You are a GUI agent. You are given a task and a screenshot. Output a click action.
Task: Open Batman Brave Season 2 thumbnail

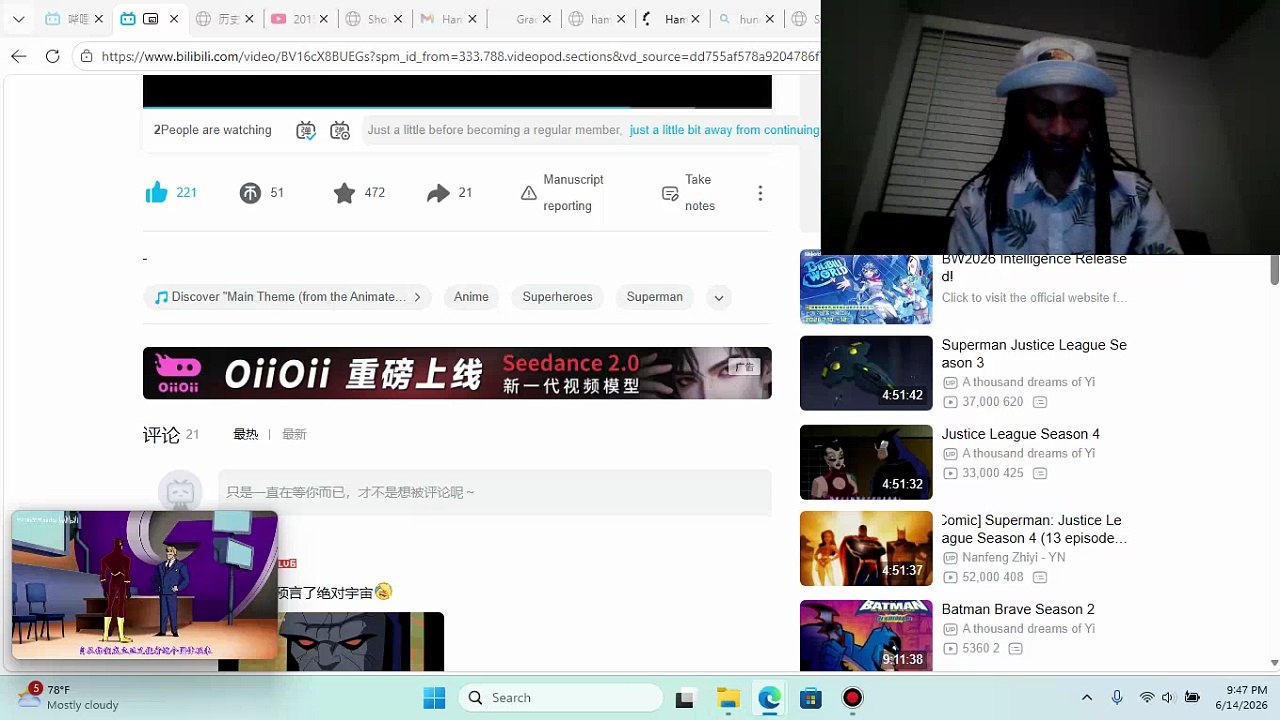pos(866,636)
